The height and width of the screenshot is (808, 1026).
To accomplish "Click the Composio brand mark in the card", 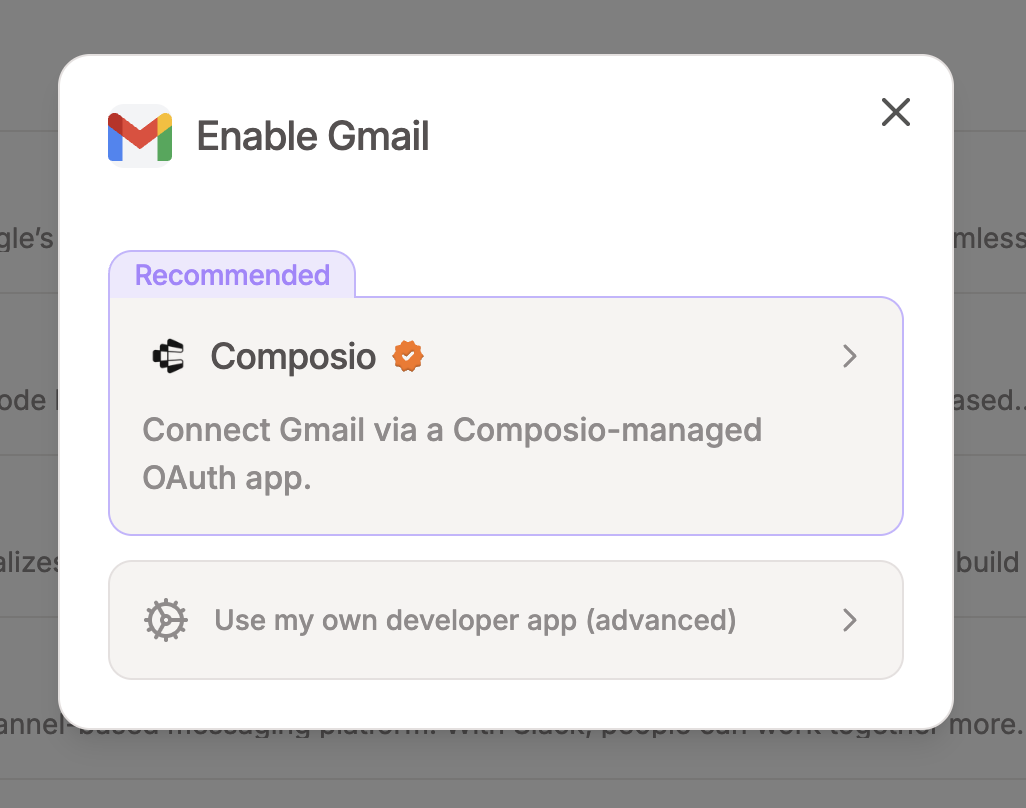I will (170, 356).
